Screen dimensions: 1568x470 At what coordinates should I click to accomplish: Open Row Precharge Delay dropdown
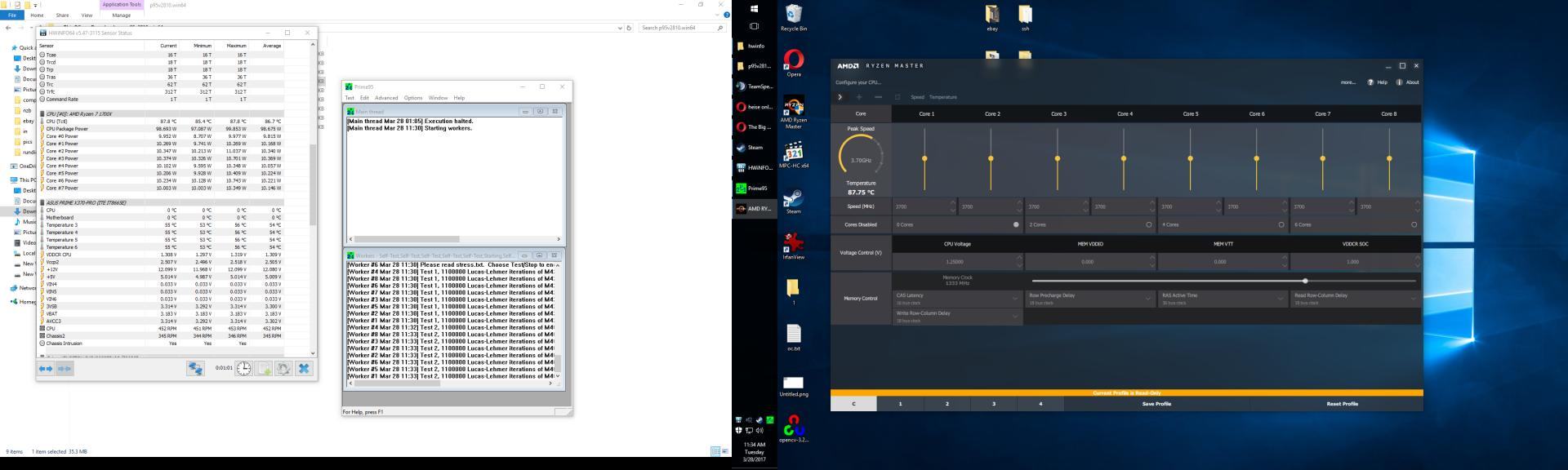(x=1090, y=299)
